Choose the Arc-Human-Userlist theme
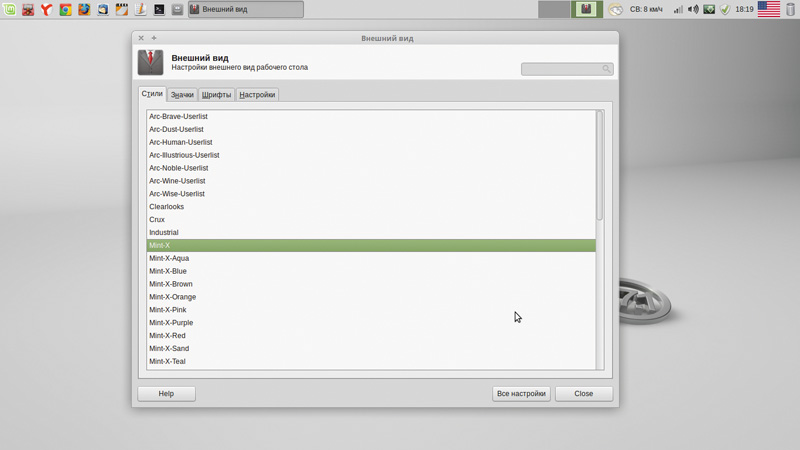The image size is (800, 450). (371, 142)
